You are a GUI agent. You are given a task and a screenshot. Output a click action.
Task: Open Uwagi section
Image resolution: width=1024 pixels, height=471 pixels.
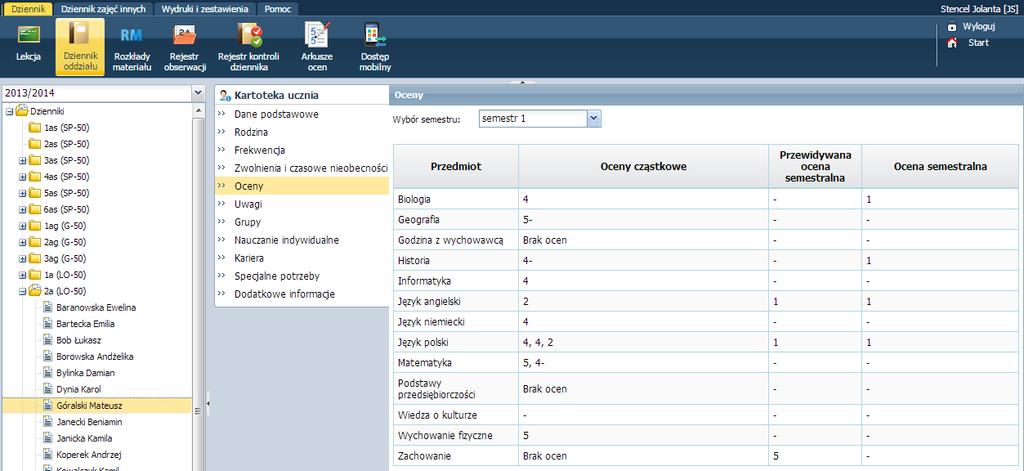pos(248,204)
